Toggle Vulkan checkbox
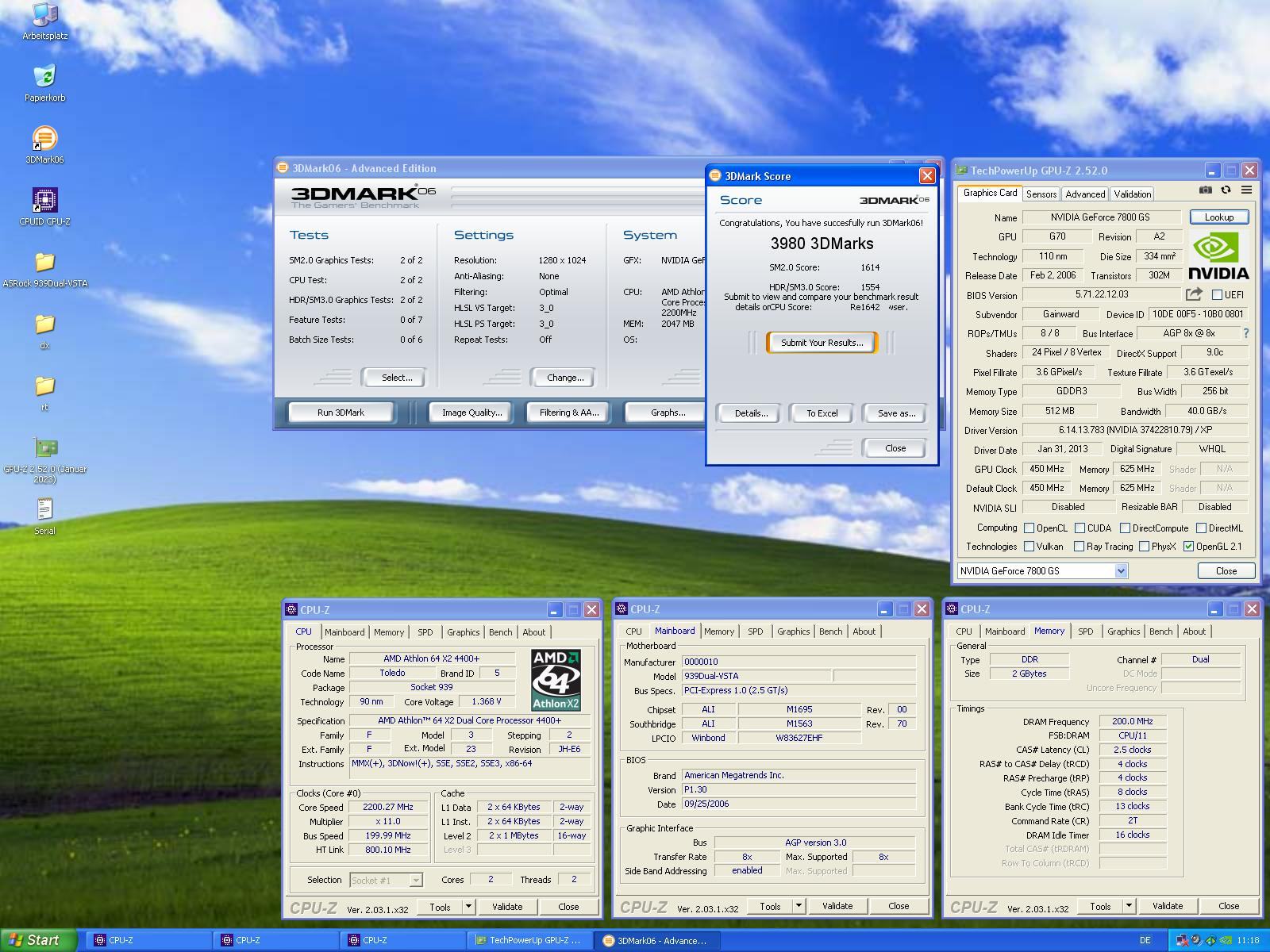This screenshot has width=1270, height=952. (1029, 547)
